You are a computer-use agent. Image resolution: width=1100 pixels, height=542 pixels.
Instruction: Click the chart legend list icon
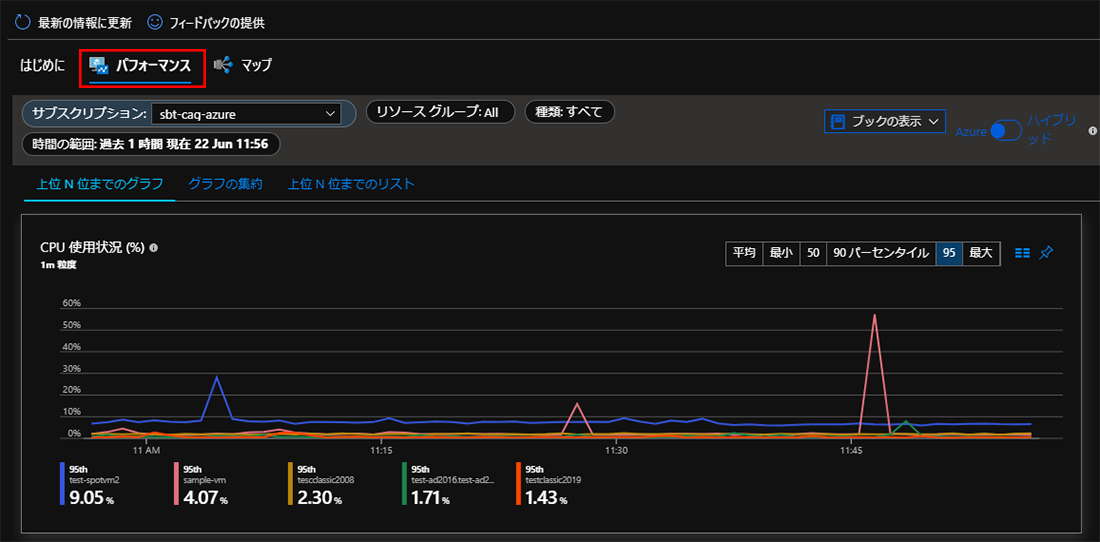(x=1022, y=253)
